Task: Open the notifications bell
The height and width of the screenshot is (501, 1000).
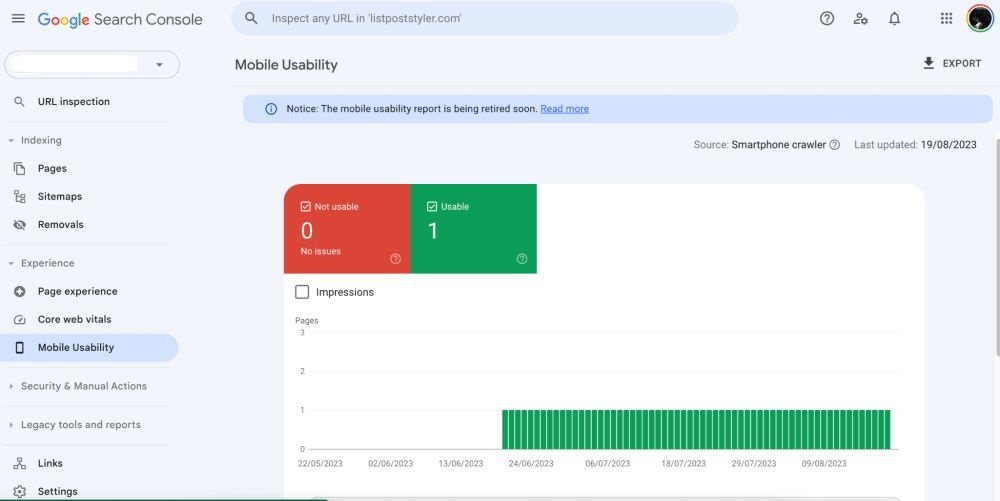Action: [895, 18]
